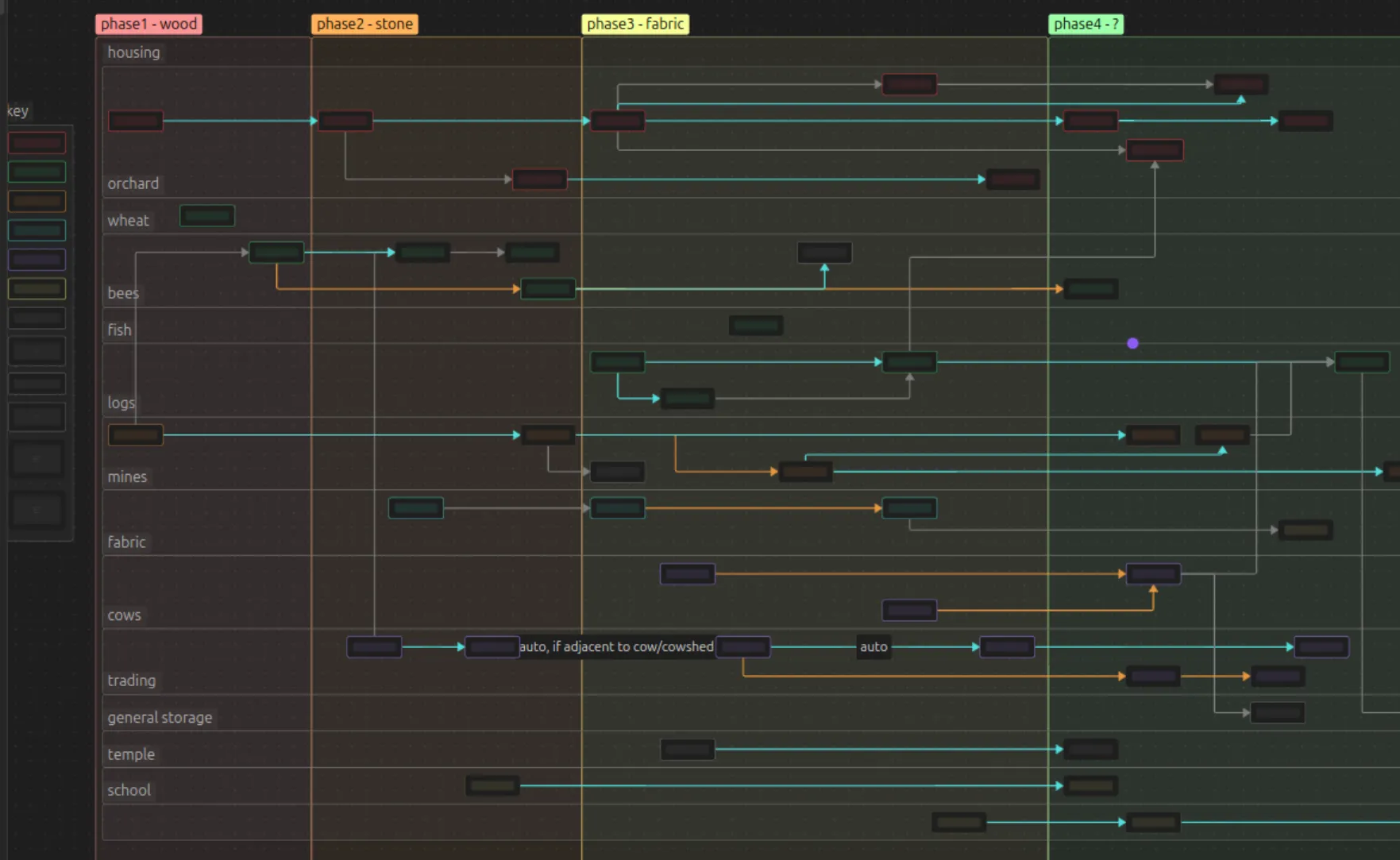Select the general storage row label
Viewport: 1400px width, 860px height.
pos(160,718)
